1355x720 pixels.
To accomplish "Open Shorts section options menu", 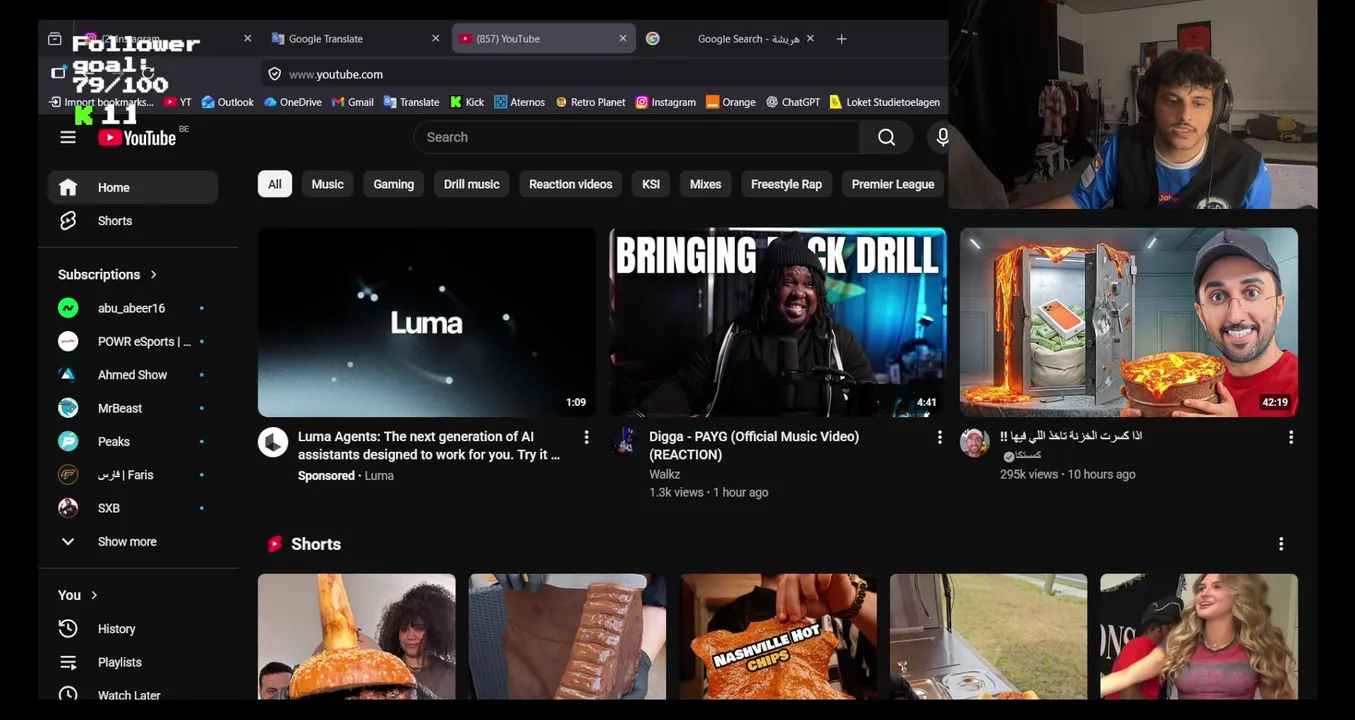I will tap(1281, 544).
